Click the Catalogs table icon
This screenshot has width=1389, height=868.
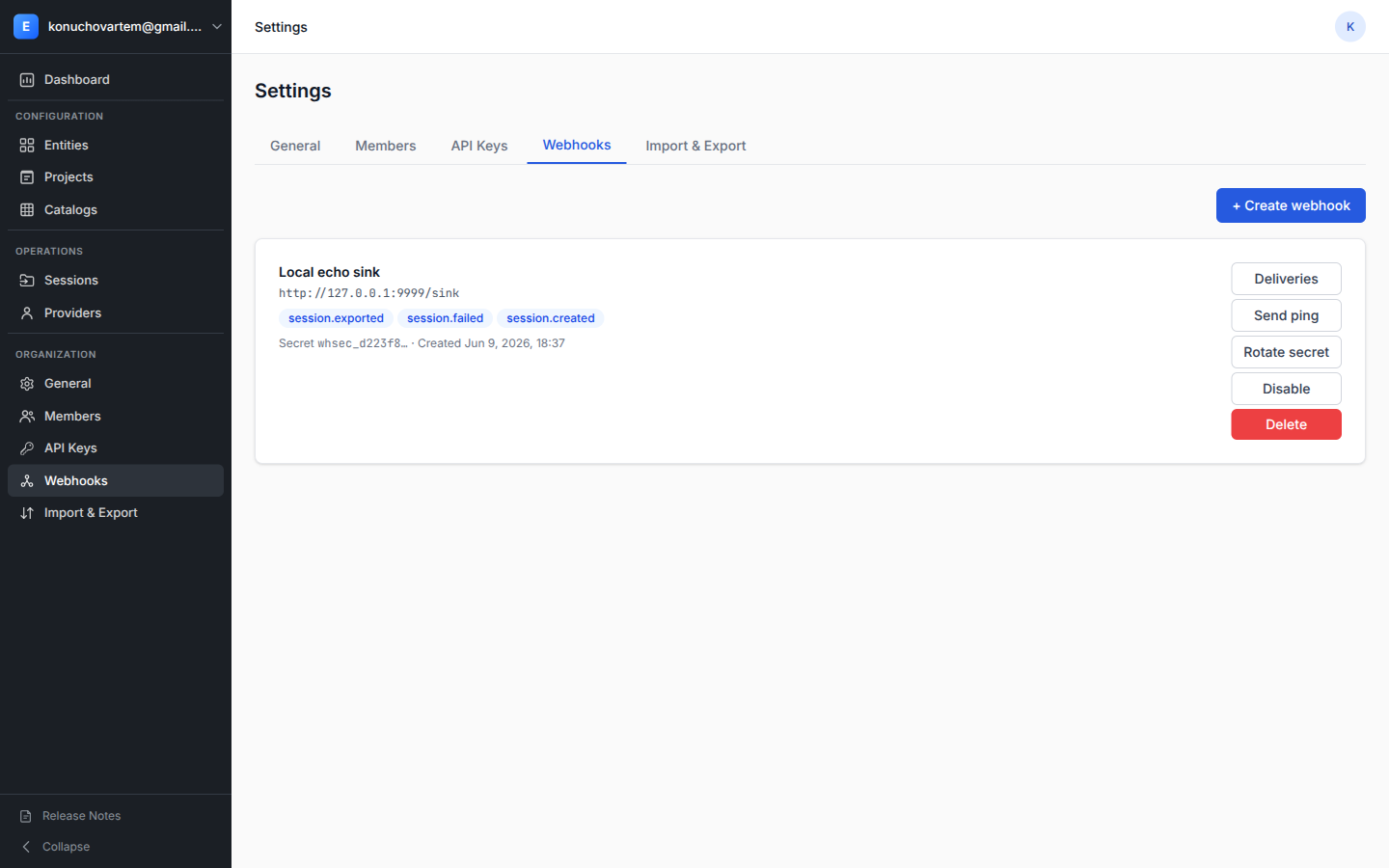(27, 210)
